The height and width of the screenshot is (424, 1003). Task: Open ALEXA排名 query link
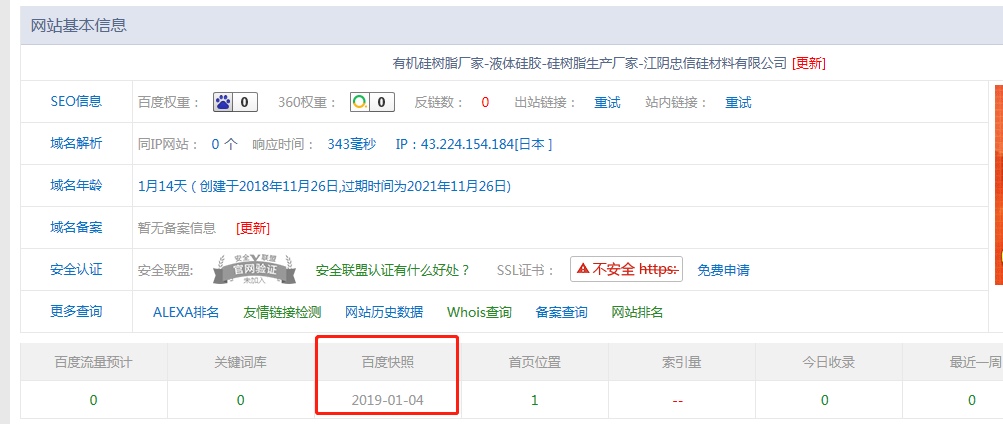pyautogui.click(x=186, y=312)
